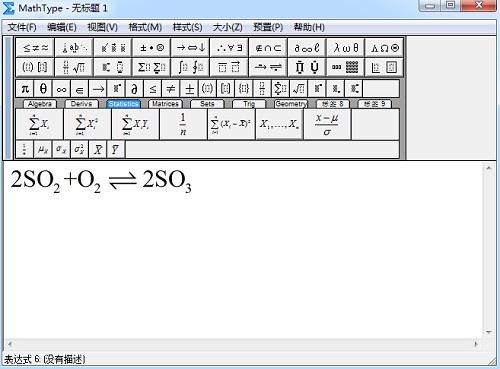Open the 格式(M) menu
The width and height of the screenshot is (500, 369).
(145, 27)
